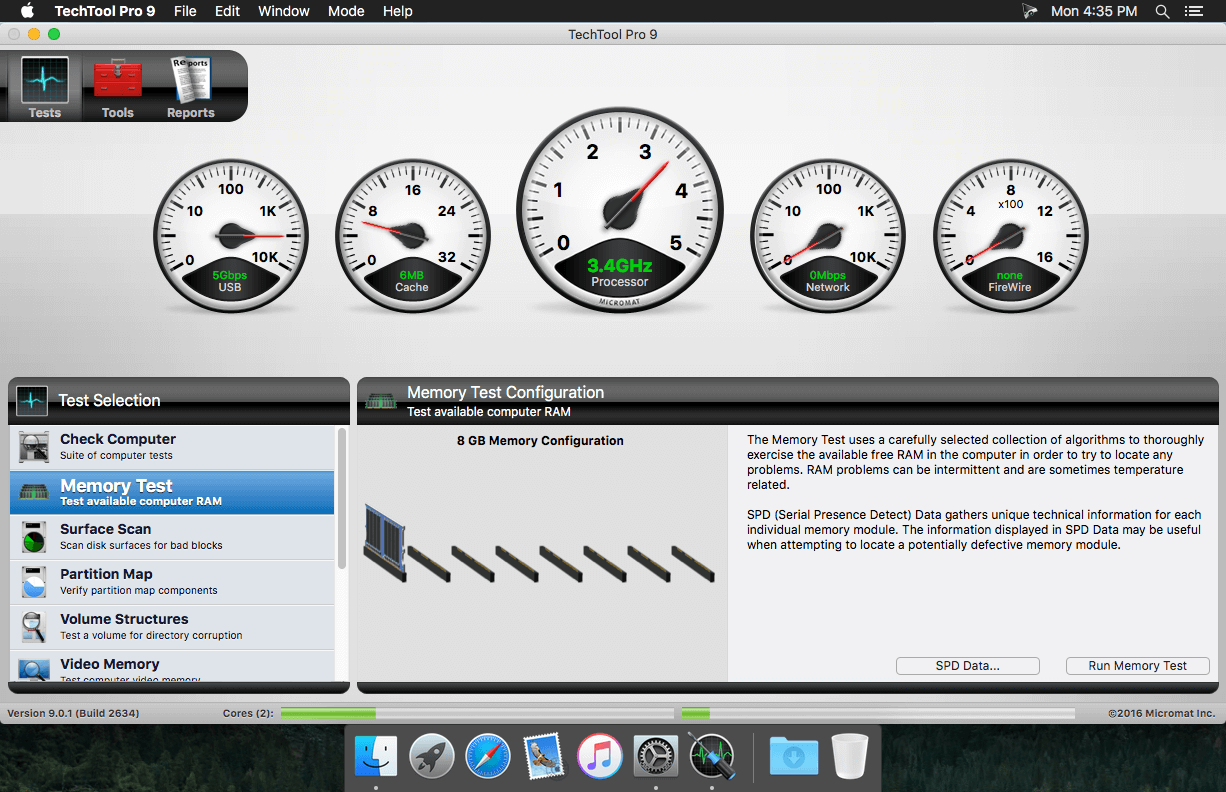The image size is (1226, 792).
Task: Click the menu bar clock Mon 4:35 PM
Action: (x=1094, y=11)
